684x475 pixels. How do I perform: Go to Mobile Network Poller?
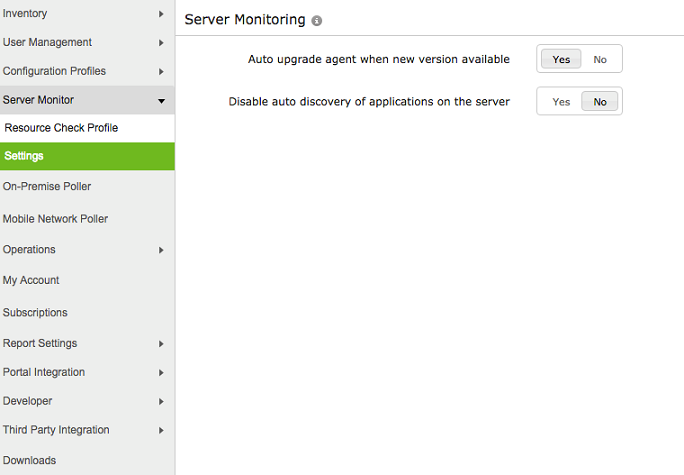tap(55, 219)
